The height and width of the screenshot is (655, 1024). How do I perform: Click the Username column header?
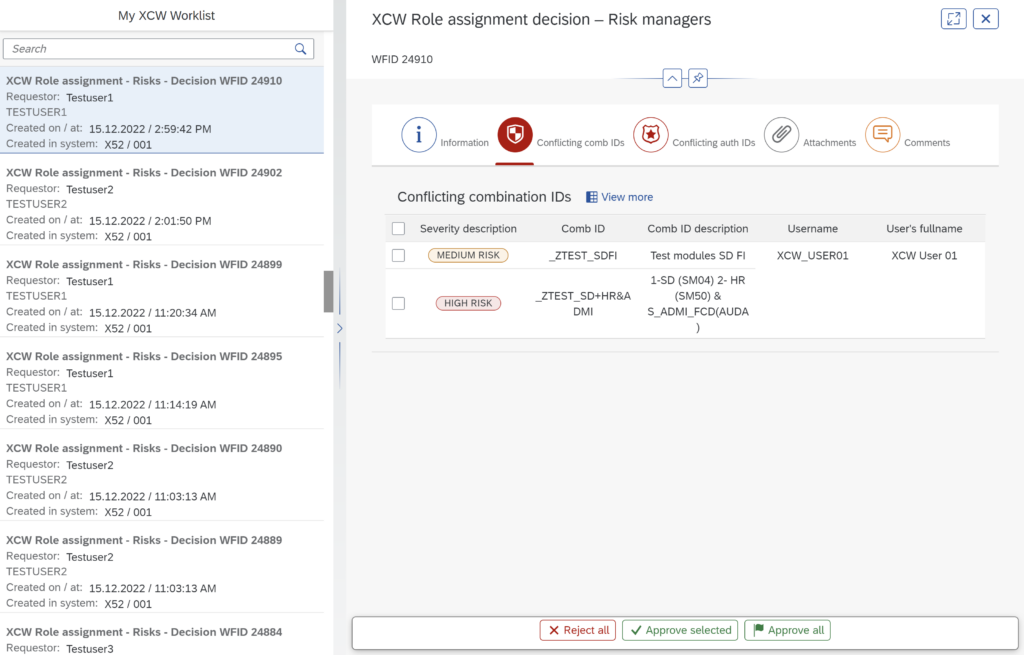pyautogui.click(x=812, y=229)
